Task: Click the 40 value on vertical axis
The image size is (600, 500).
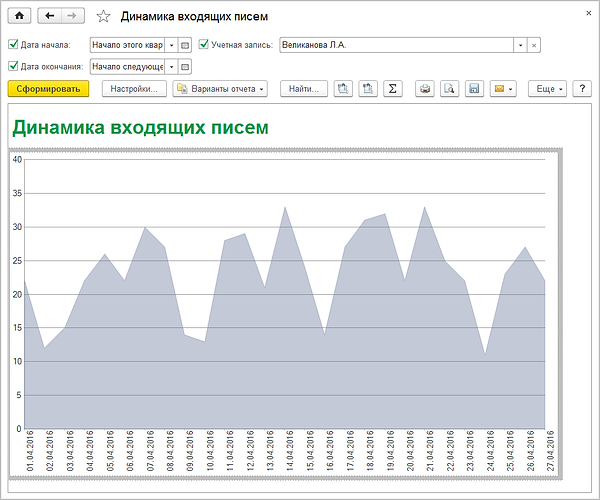Action: click(x=17, y=160)
